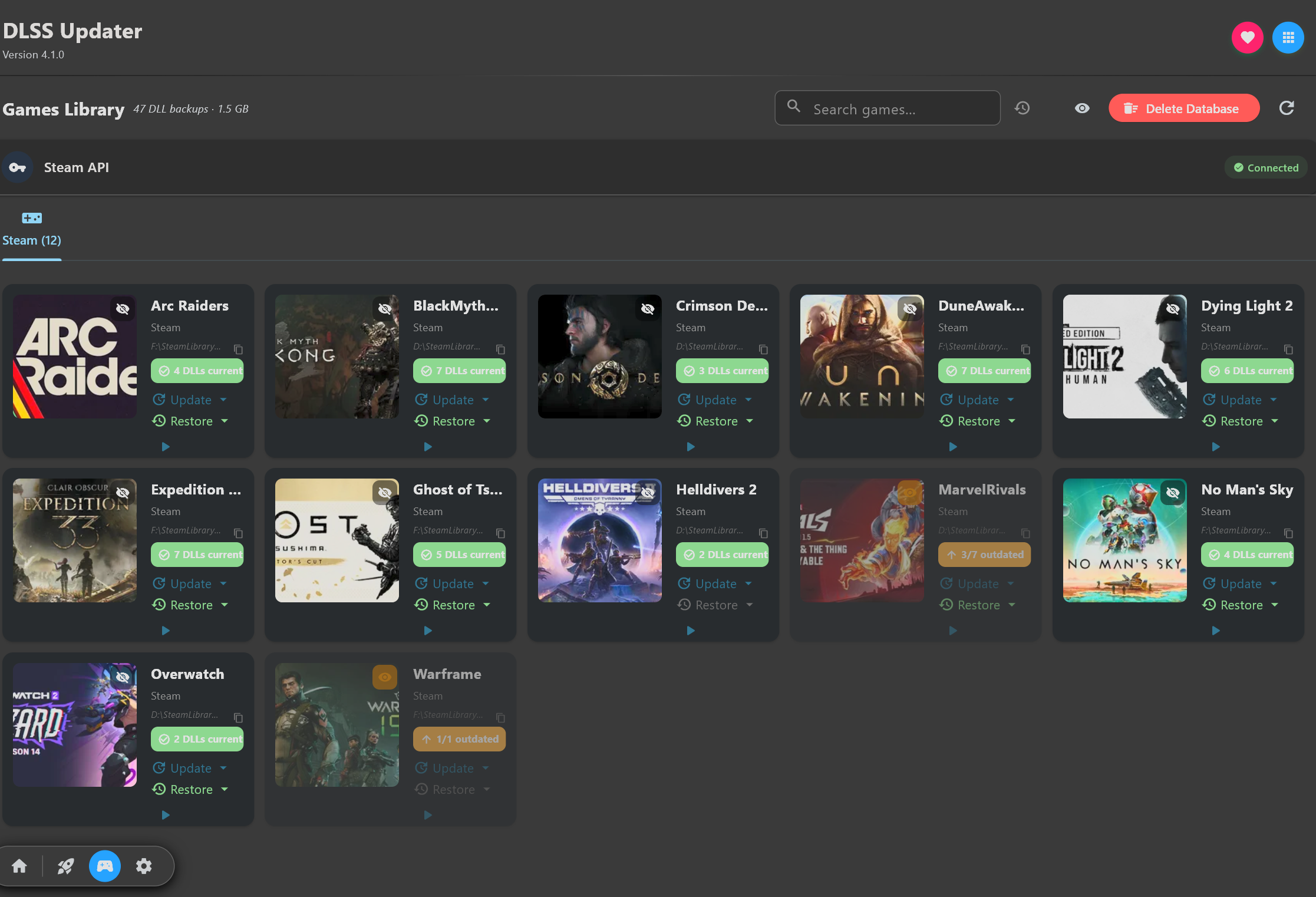
Task: Open Update dropdown for Arc Raiders
Action: pyautogui.click(x=190, y=400)
